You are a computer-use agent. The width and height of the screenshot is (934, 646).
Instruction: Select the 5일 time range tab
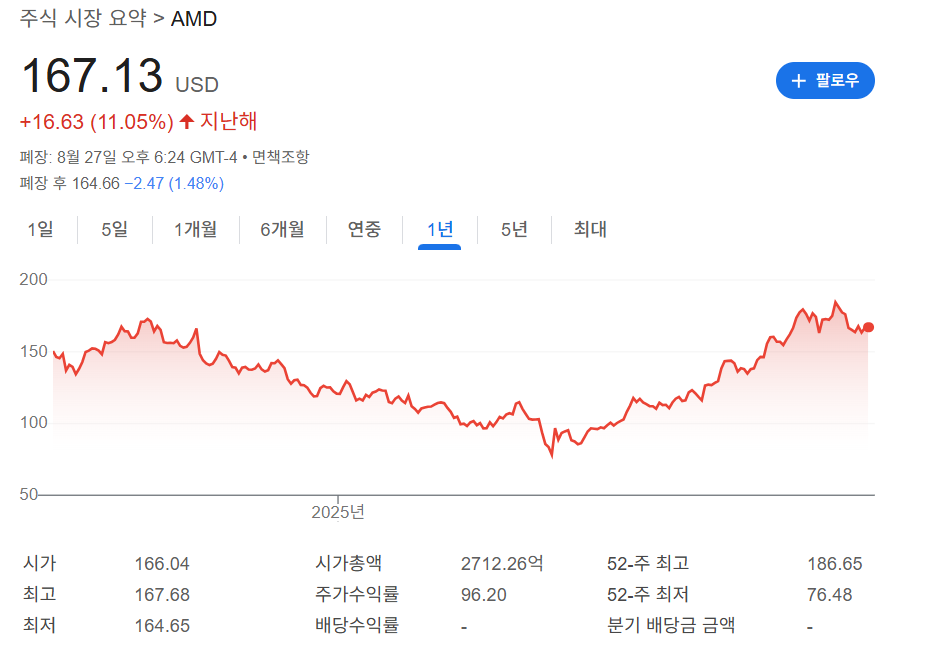point(114,229)
